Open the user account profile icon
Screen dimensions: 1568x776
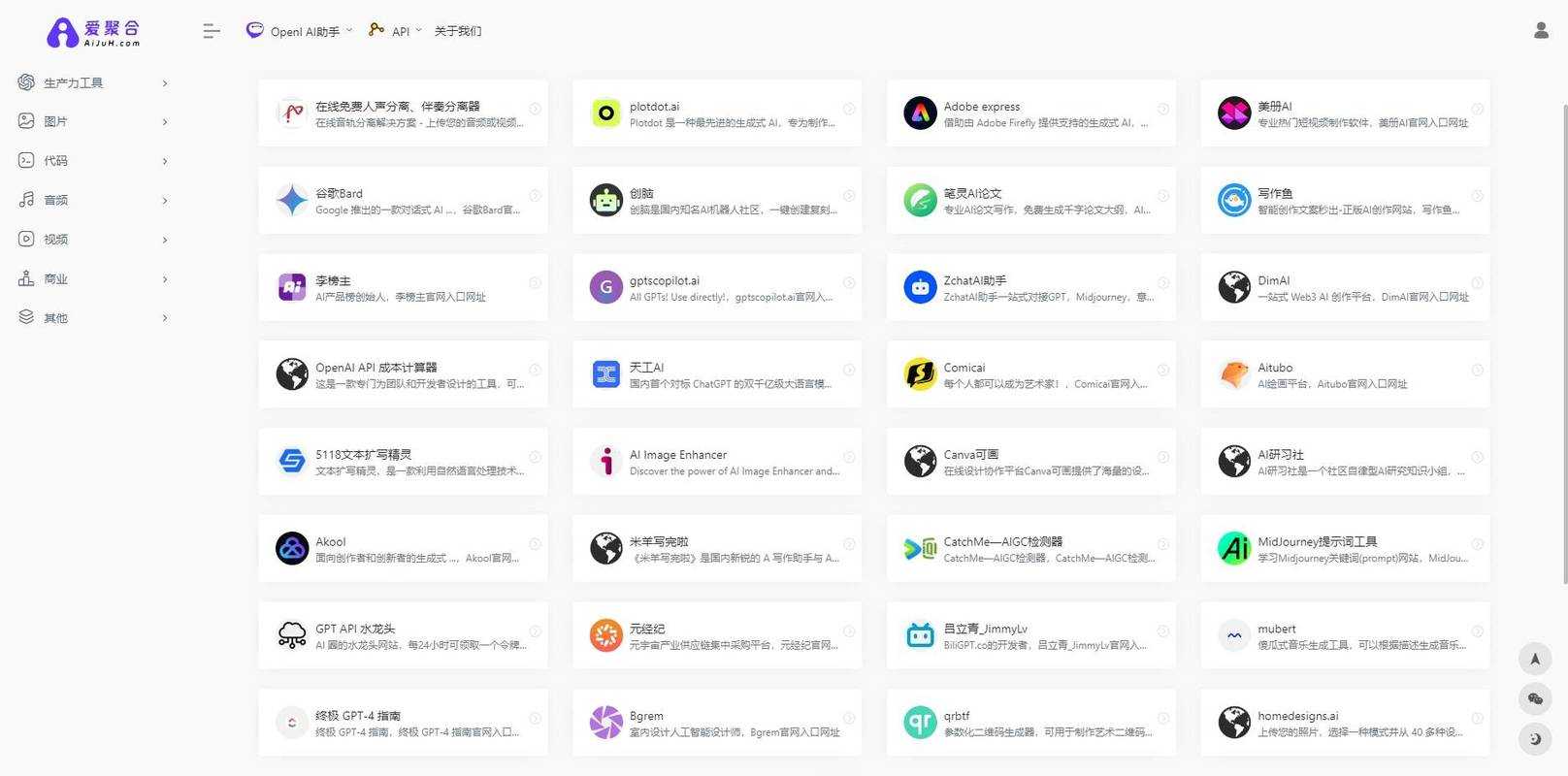coord(1541,30)
